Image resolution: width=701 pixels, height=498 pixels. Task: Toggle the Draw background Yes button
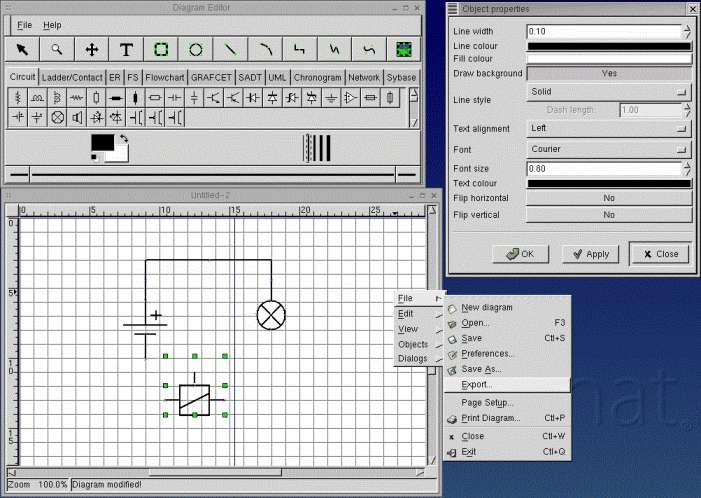click(608, 73)
